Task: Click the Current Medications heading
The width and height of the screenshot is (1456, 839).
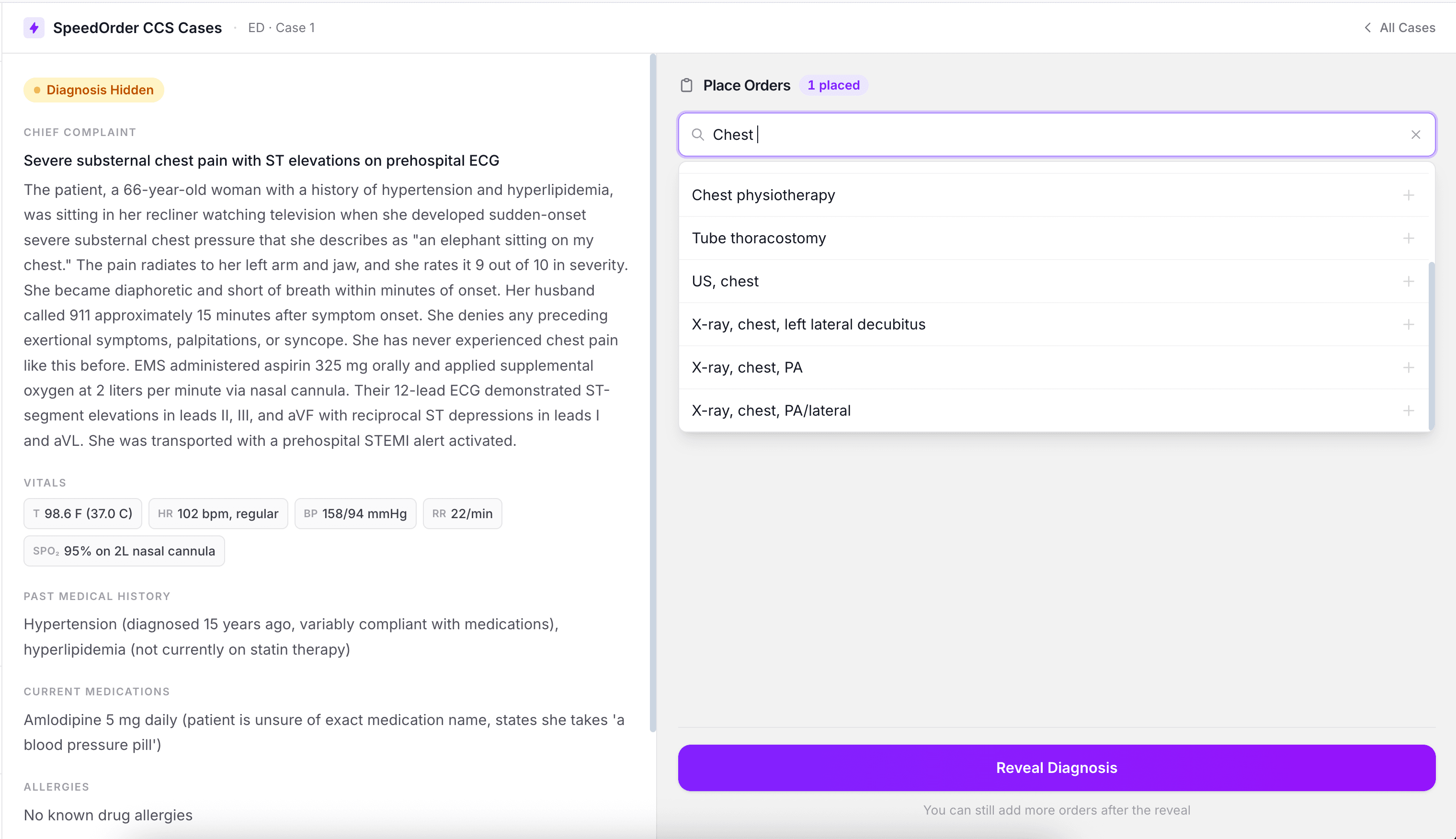Action: 97,692
